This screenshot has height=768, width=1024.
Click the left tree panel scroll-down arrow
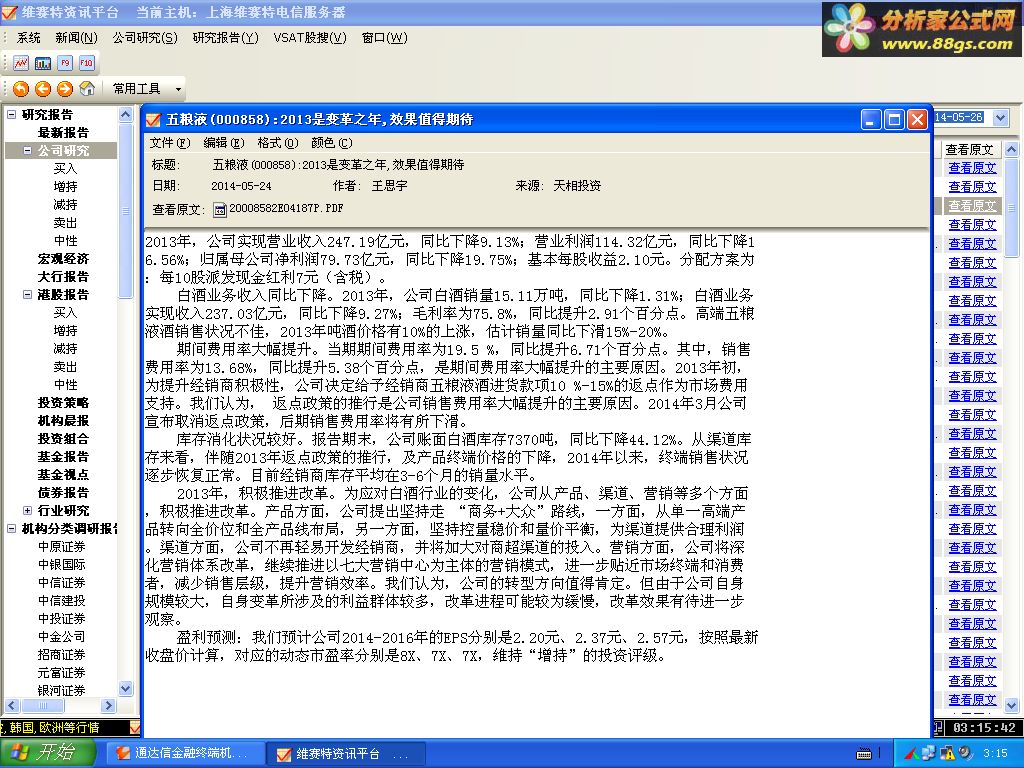125,688
